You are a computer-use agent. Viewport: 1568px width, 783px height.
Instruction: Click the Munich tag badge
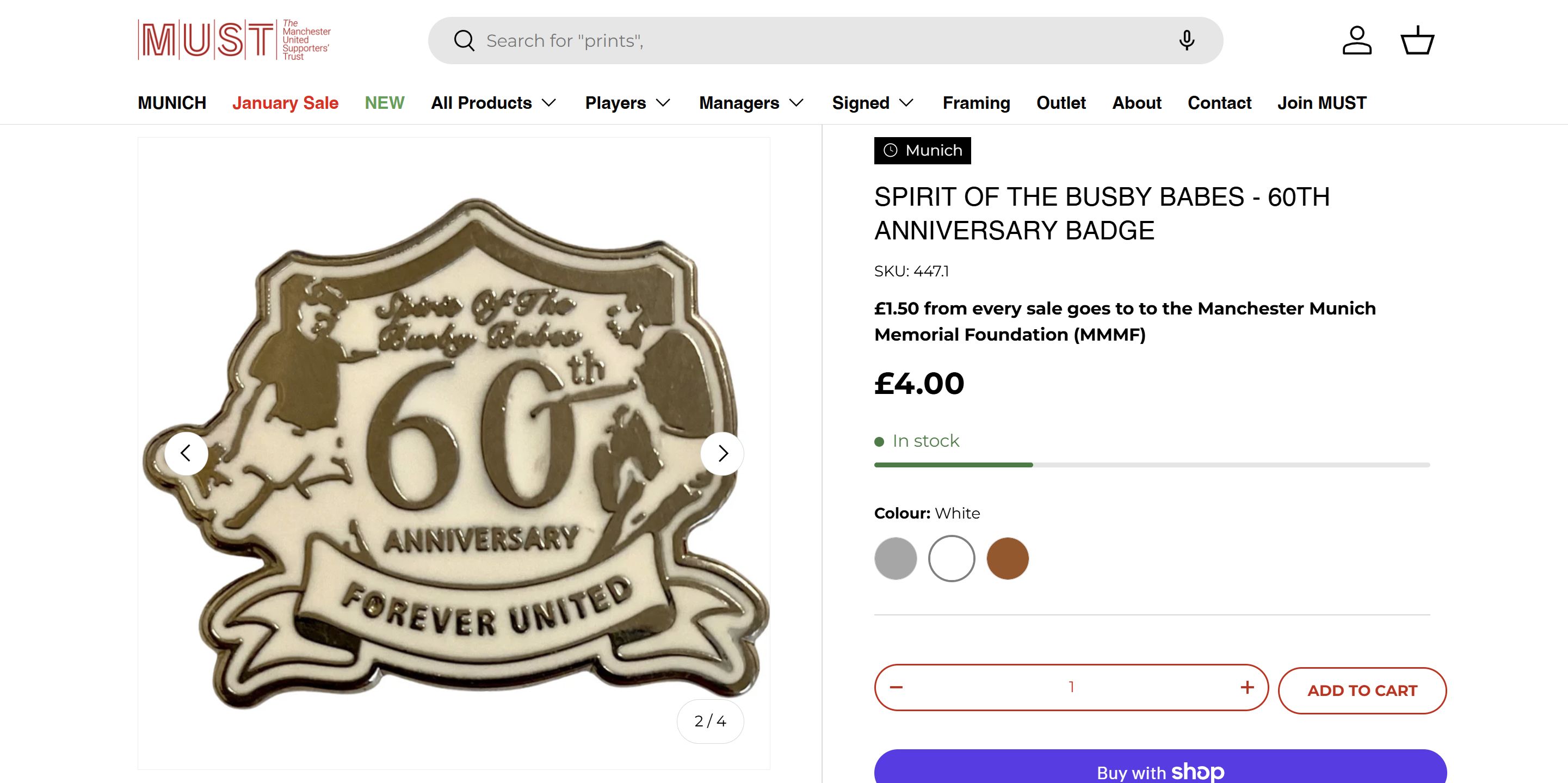[922, 150]
